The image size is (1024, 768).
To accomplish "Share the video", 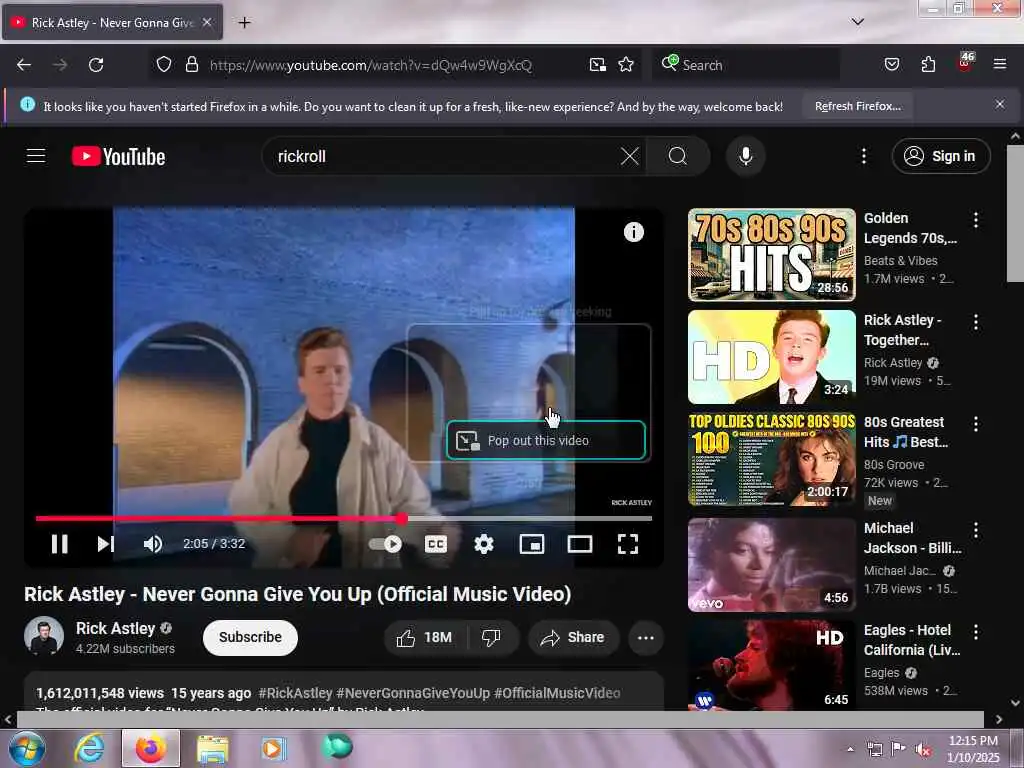I will coord(573,637).
